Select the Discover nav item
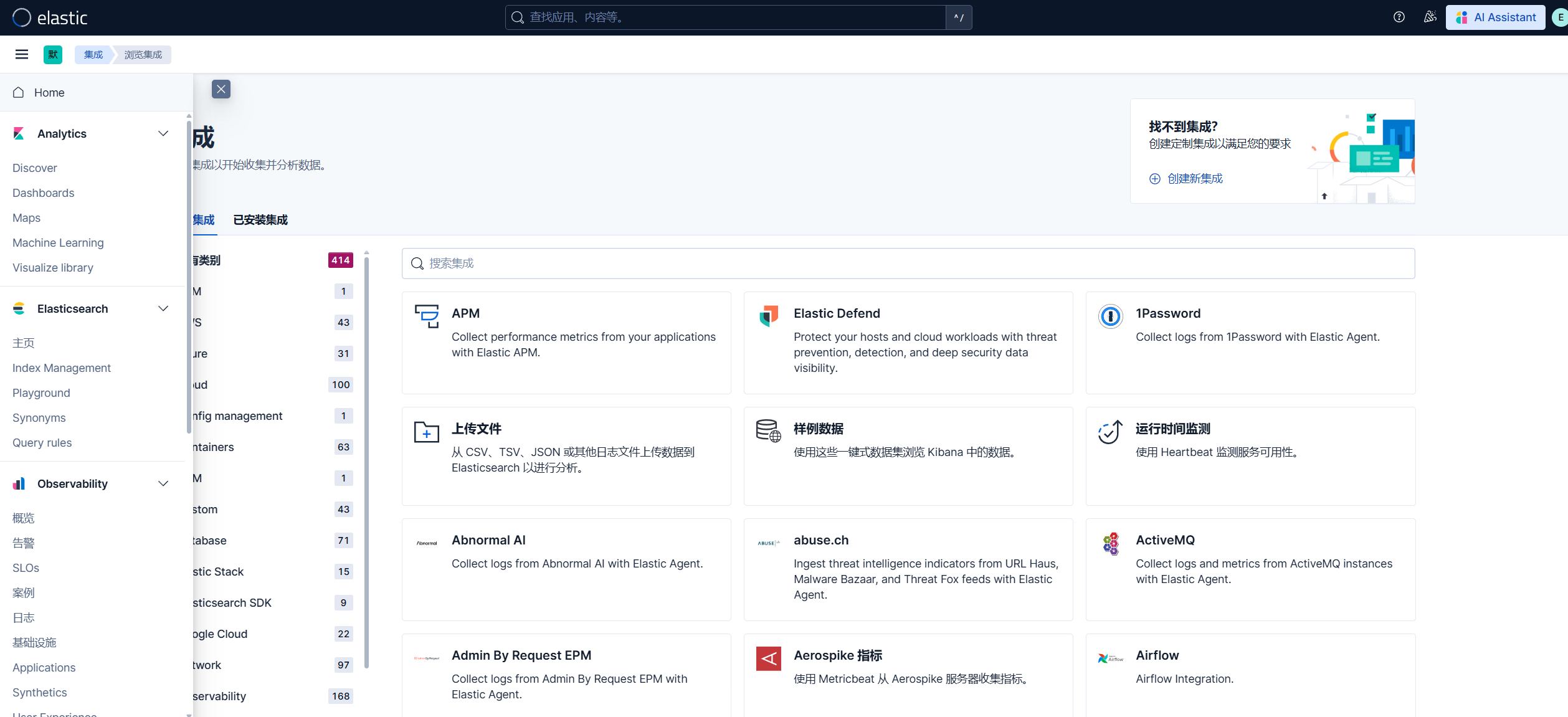This screenshot has height=717, width=1568. pyautogui.click(x=35, y=168)
